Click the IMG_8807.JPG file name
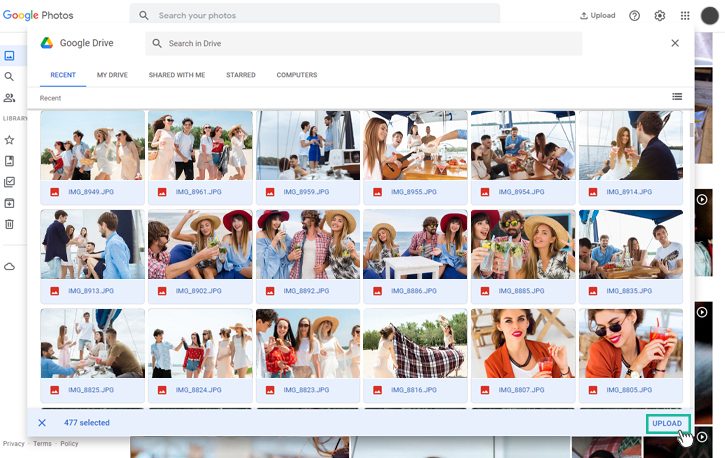This screenshot has height=458, width=725. coord(521,390)
